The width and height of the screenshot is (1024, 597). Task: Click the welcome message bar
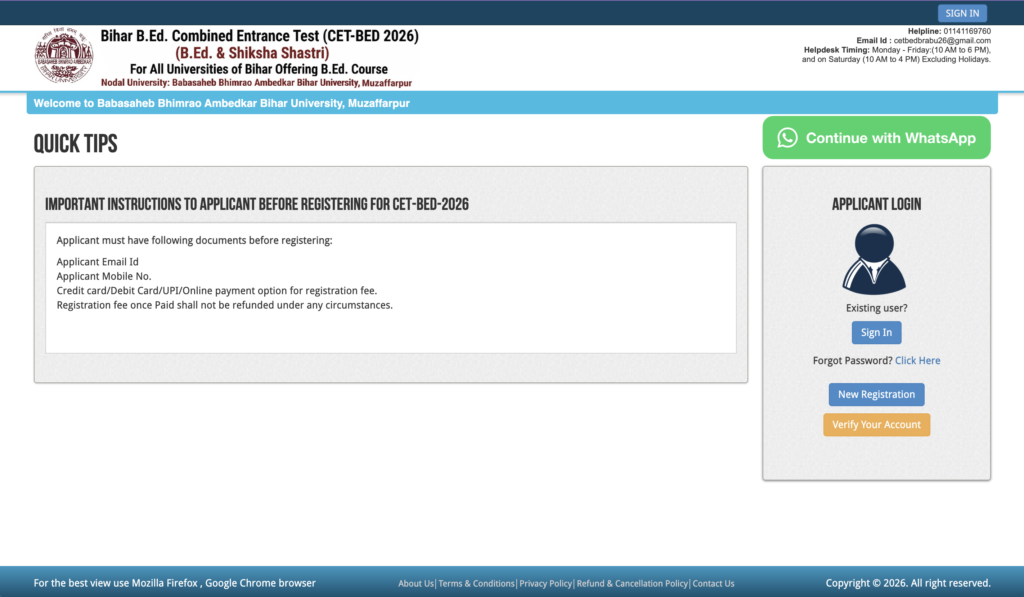click(222, 102)
